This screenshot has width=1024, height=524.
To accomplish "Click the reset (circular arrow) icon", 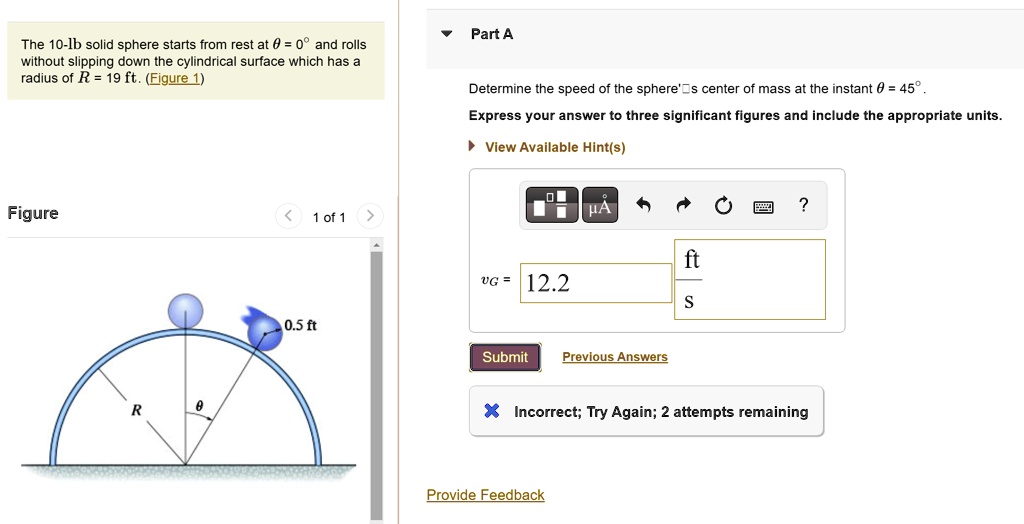I will click(722, 206).
